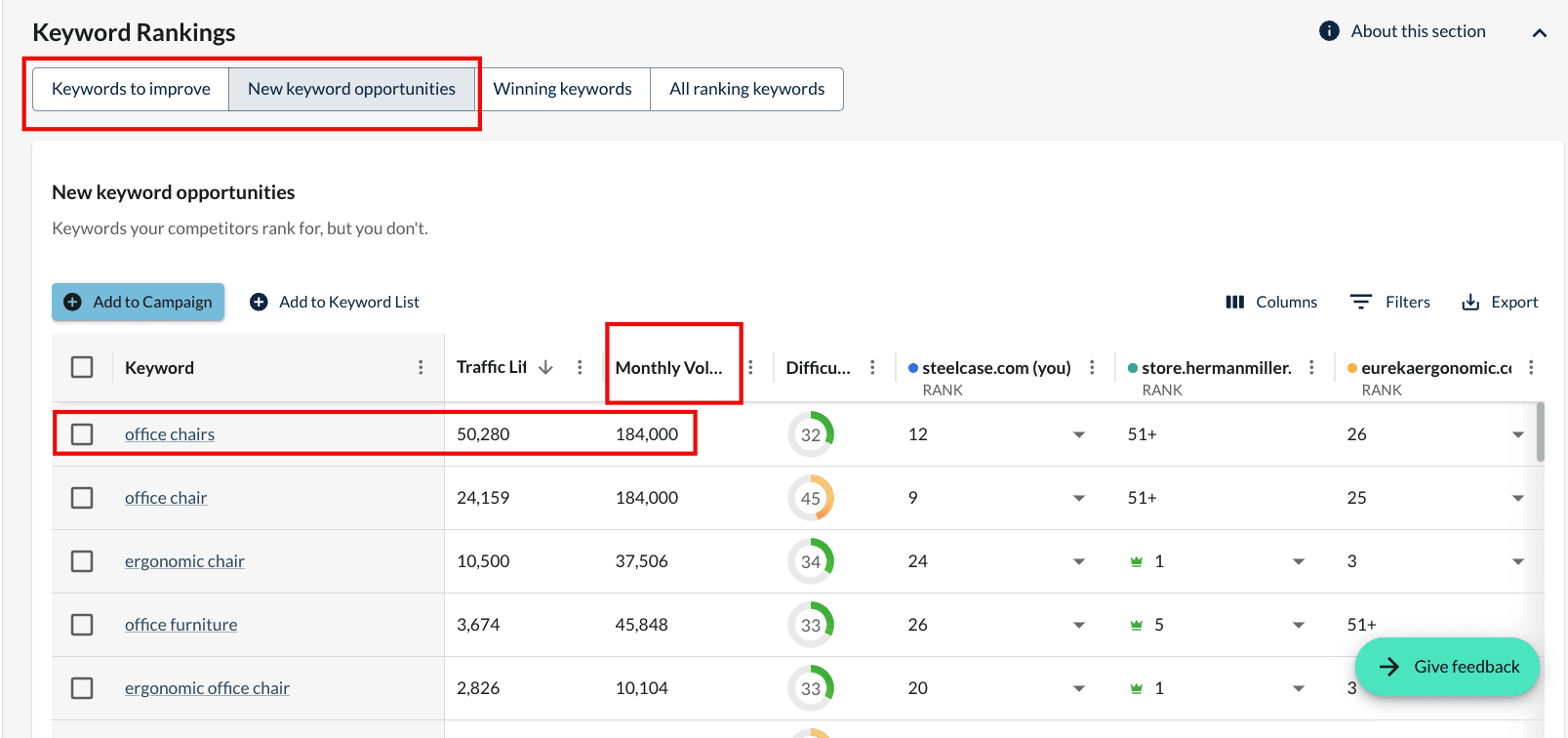
Task: Click the table's vertical scrollbar
Action: pyautogui.click(x=1541, y=432)
